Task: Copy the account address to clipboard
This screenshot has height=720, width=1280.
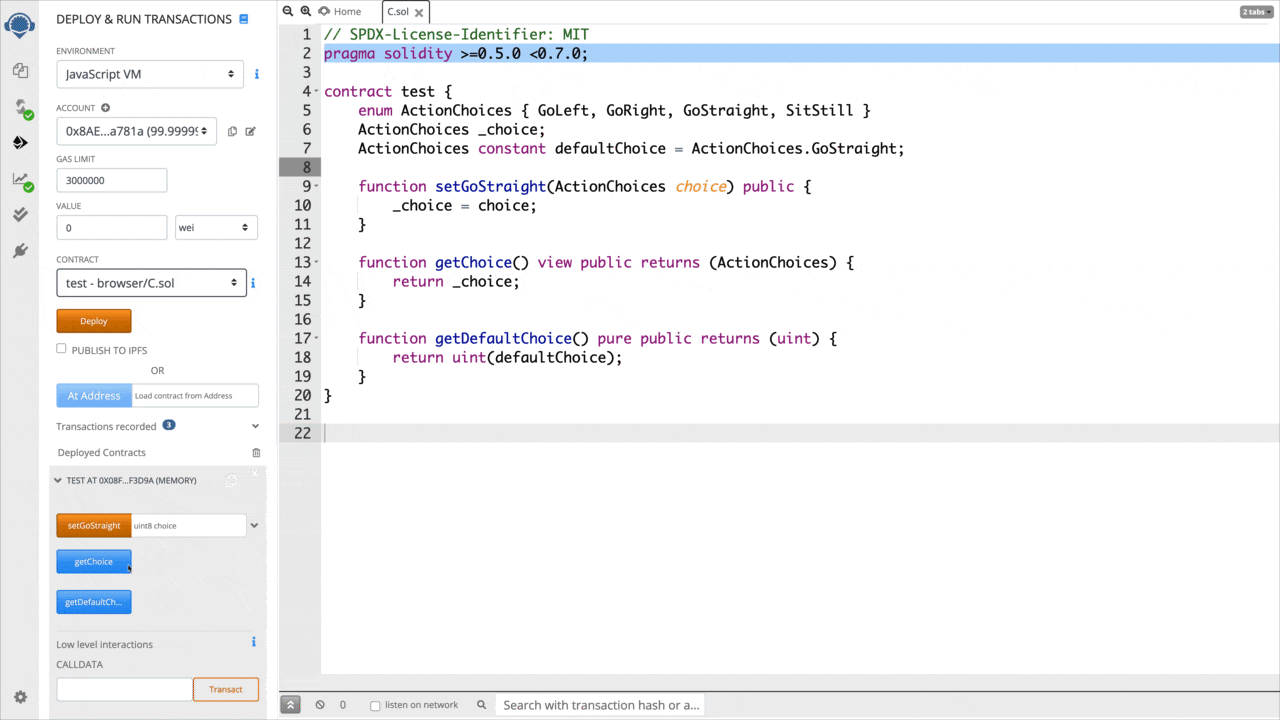Action: tap(232, 131)
